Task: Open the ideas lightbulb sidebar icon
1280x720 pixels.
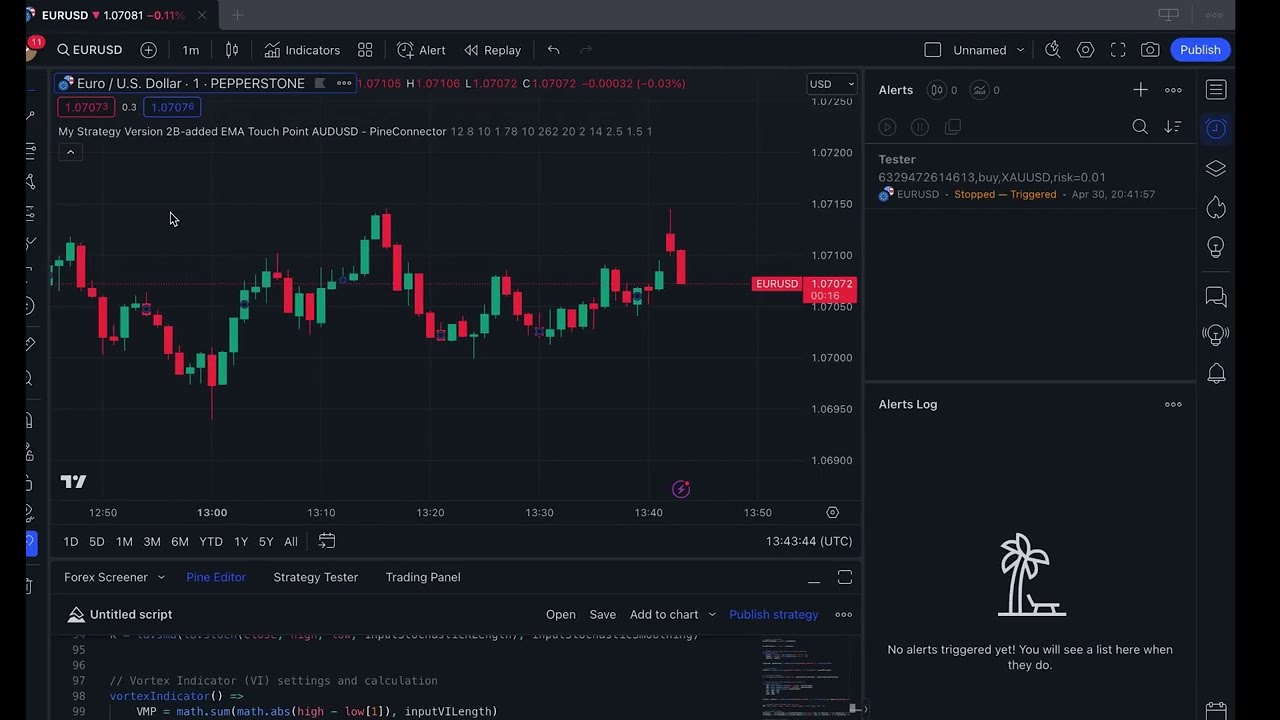Action: tap(1216, 247)
